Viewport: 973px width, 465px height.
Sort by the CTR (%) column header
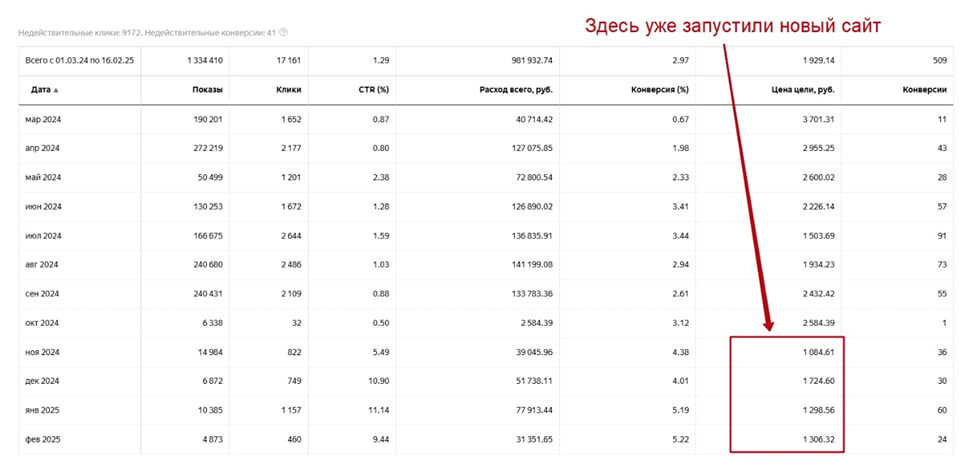(374, 90)
